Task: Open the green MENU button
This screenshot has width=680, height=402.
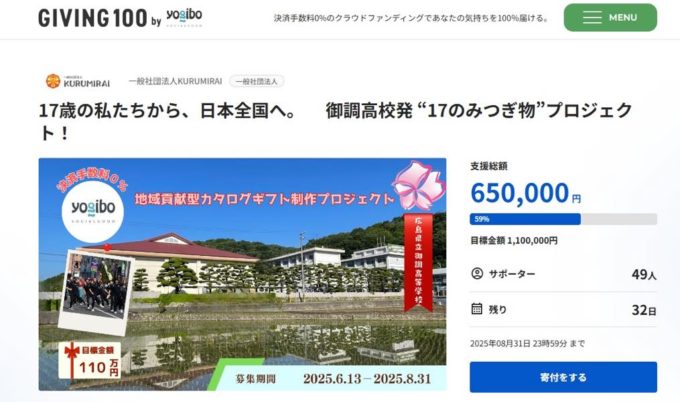Action: 610,17
